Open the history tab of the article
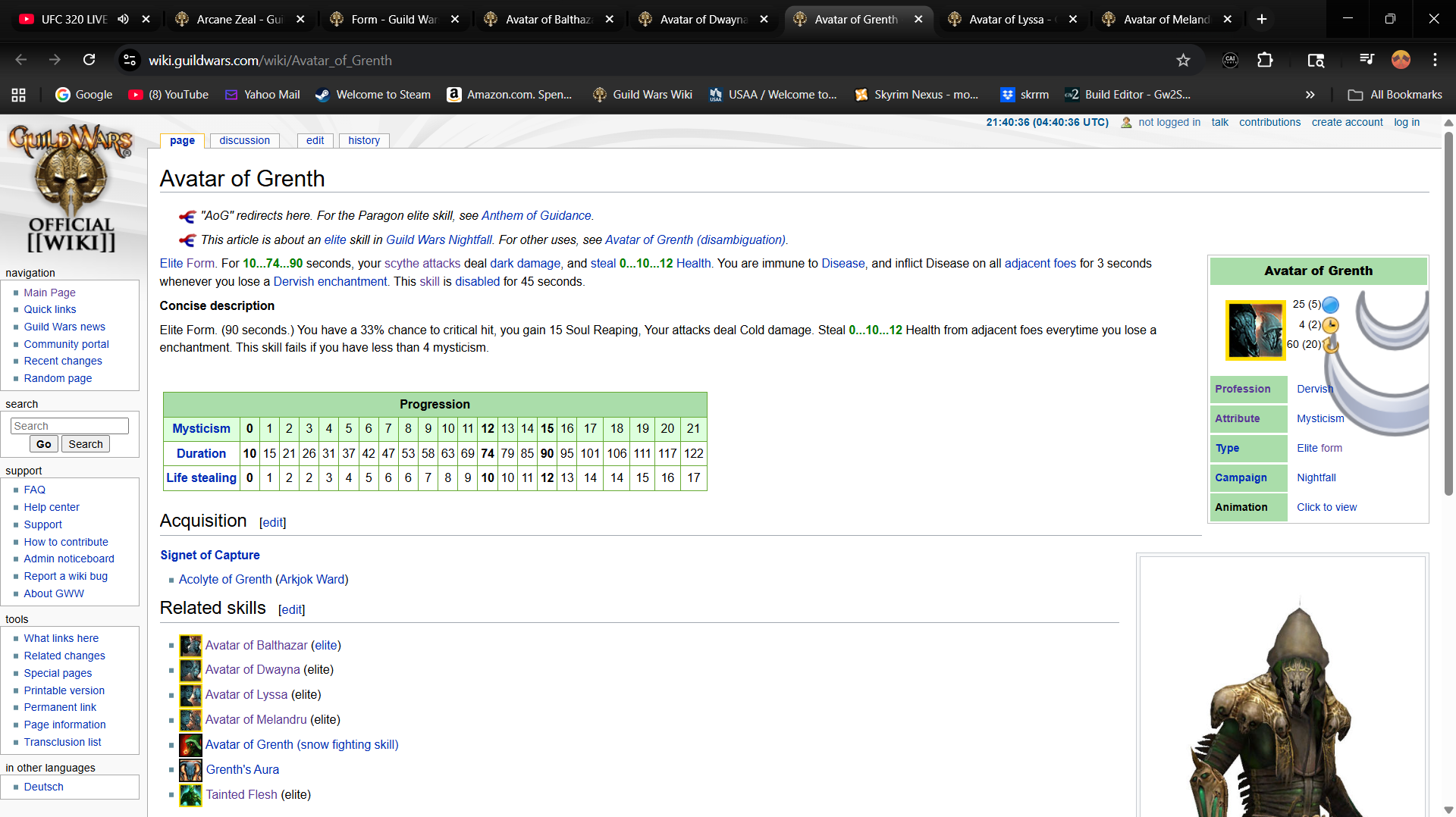Viewport: 1456px width, 817px height. coord(364,140)
